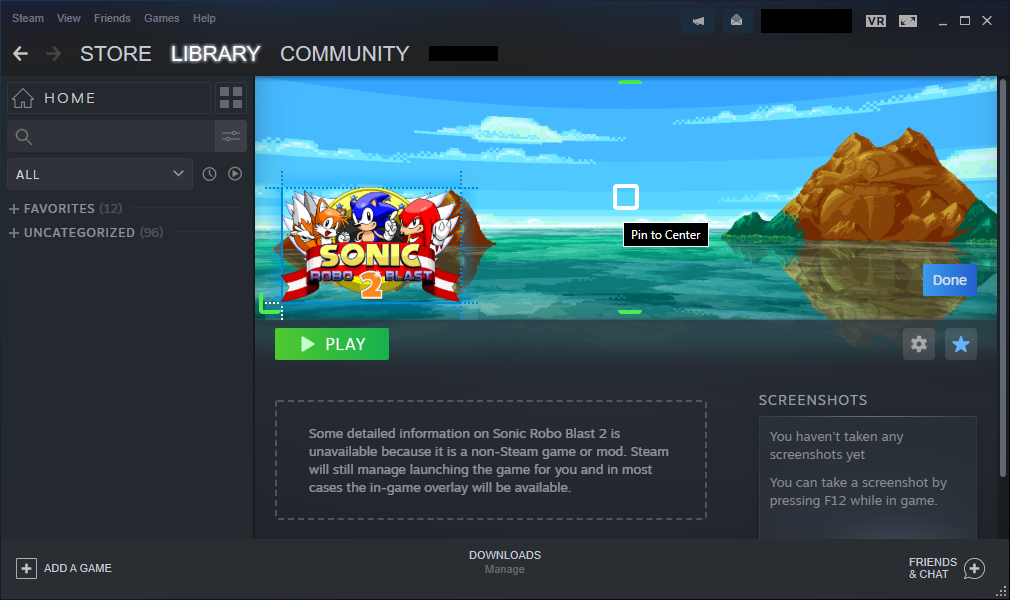
Task: Toggle favorite star for Sonic Robo Blast 2
Action: [960, 344]
